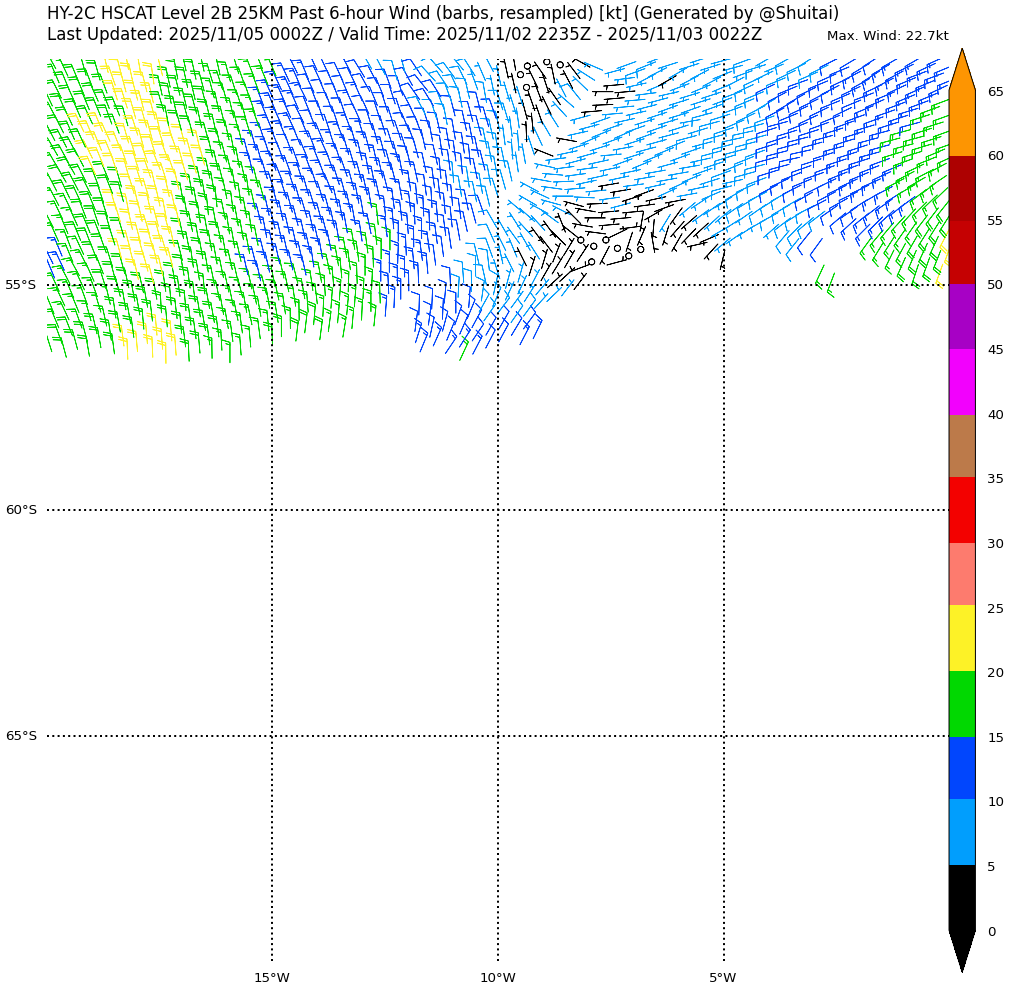The width and height of the screenshot is (1009, 989).
Task: Select the yellow 20–25 kt colorbar swatch
Action: (x=961, y=638)
